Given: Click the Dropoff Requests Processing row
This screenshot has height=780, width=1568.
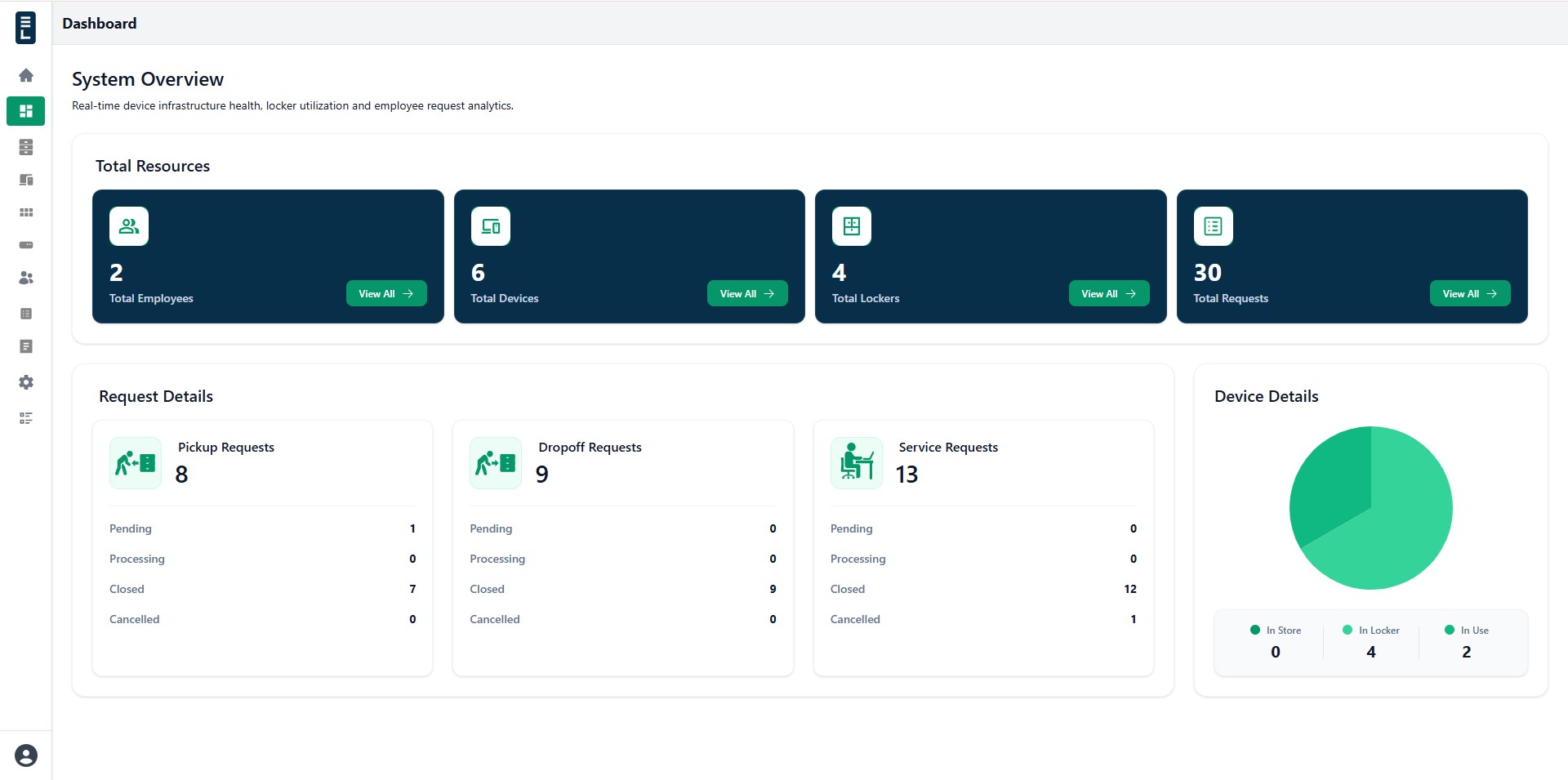Looking at the screenshot, I should [623, 559].
